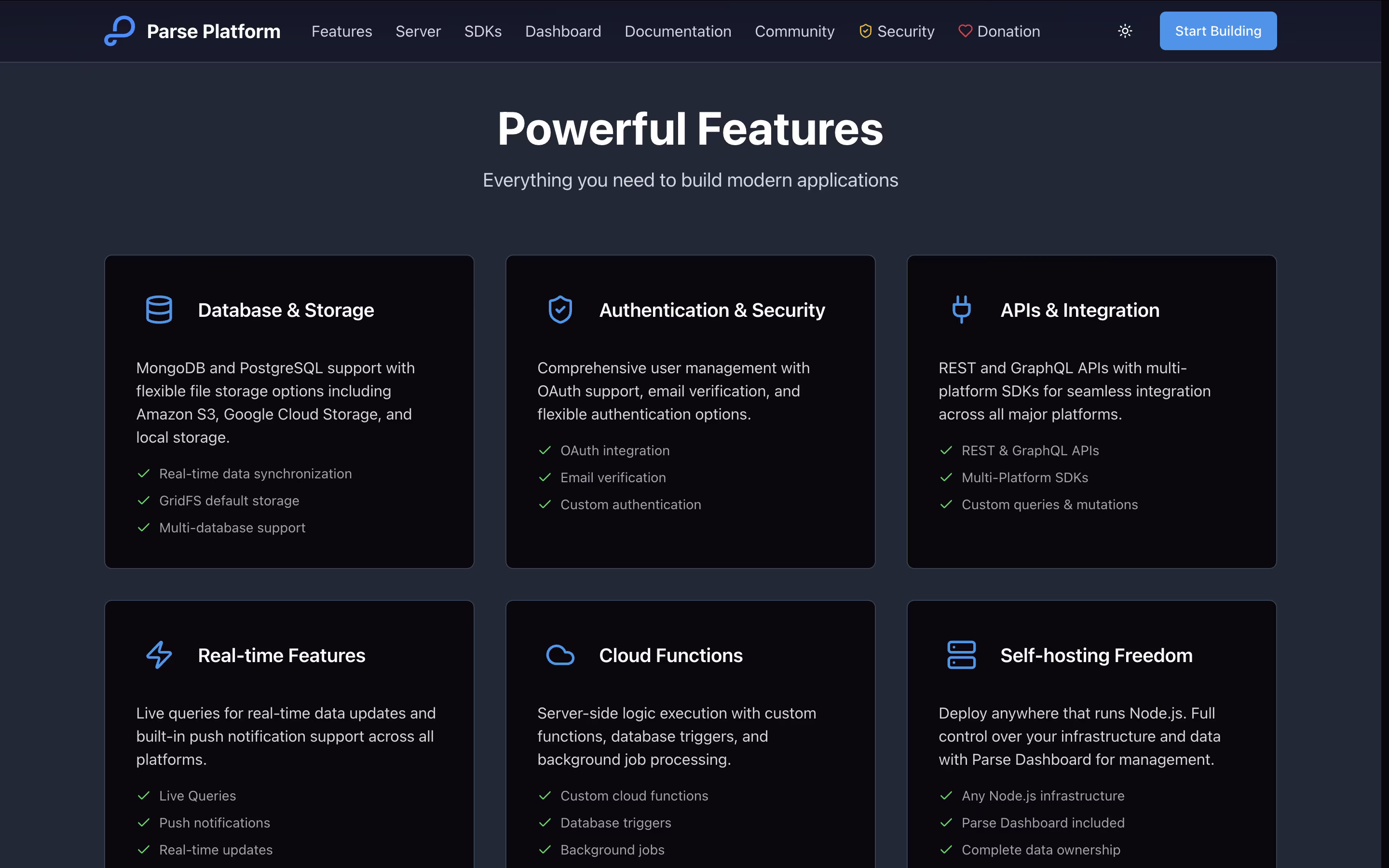Go to Documentation in the navbar
The height and width of the screenshot is (868, 1389).
(678, 31)
